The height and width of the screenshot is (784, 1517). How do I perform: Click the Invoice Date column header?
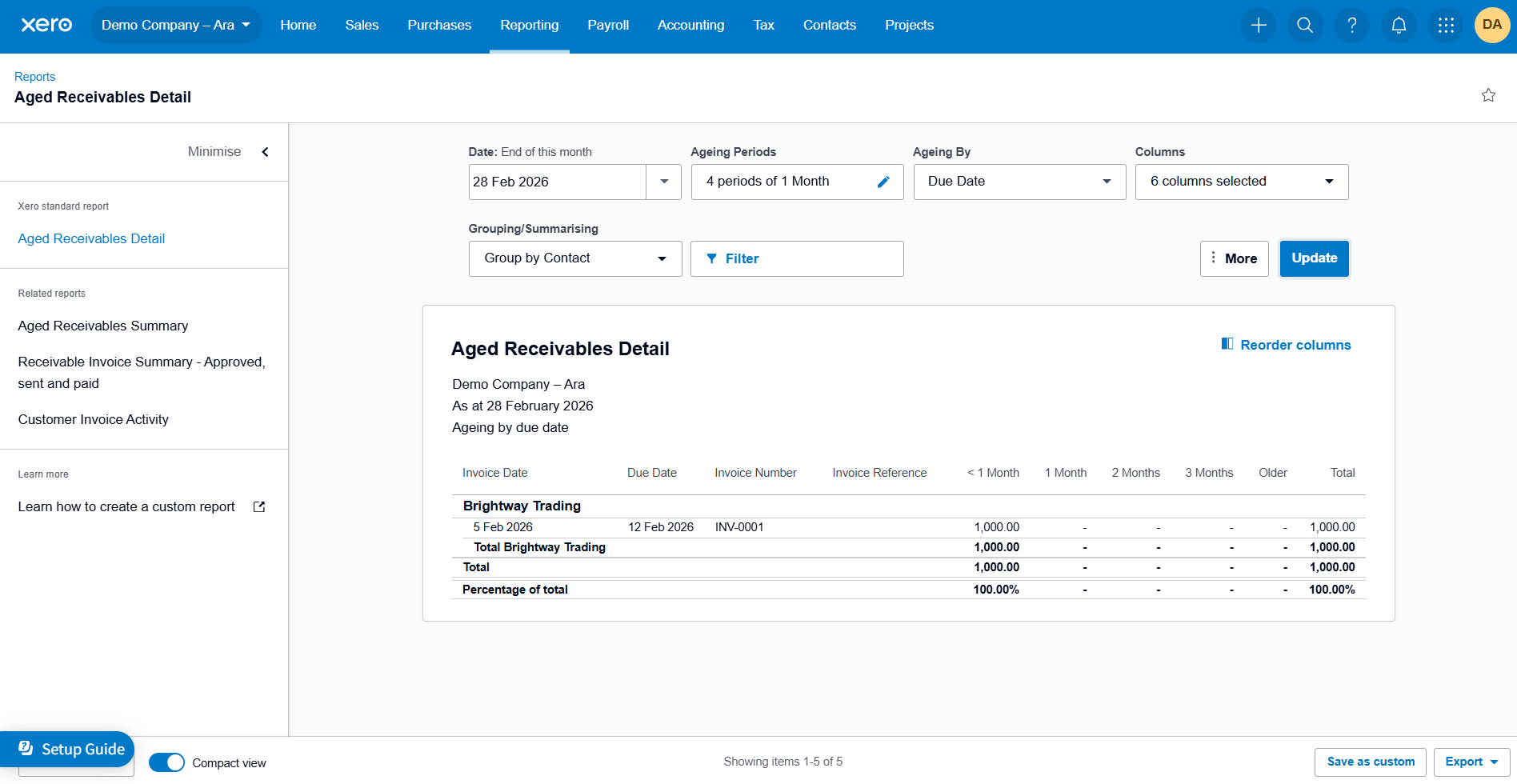[x=494, y=473]
